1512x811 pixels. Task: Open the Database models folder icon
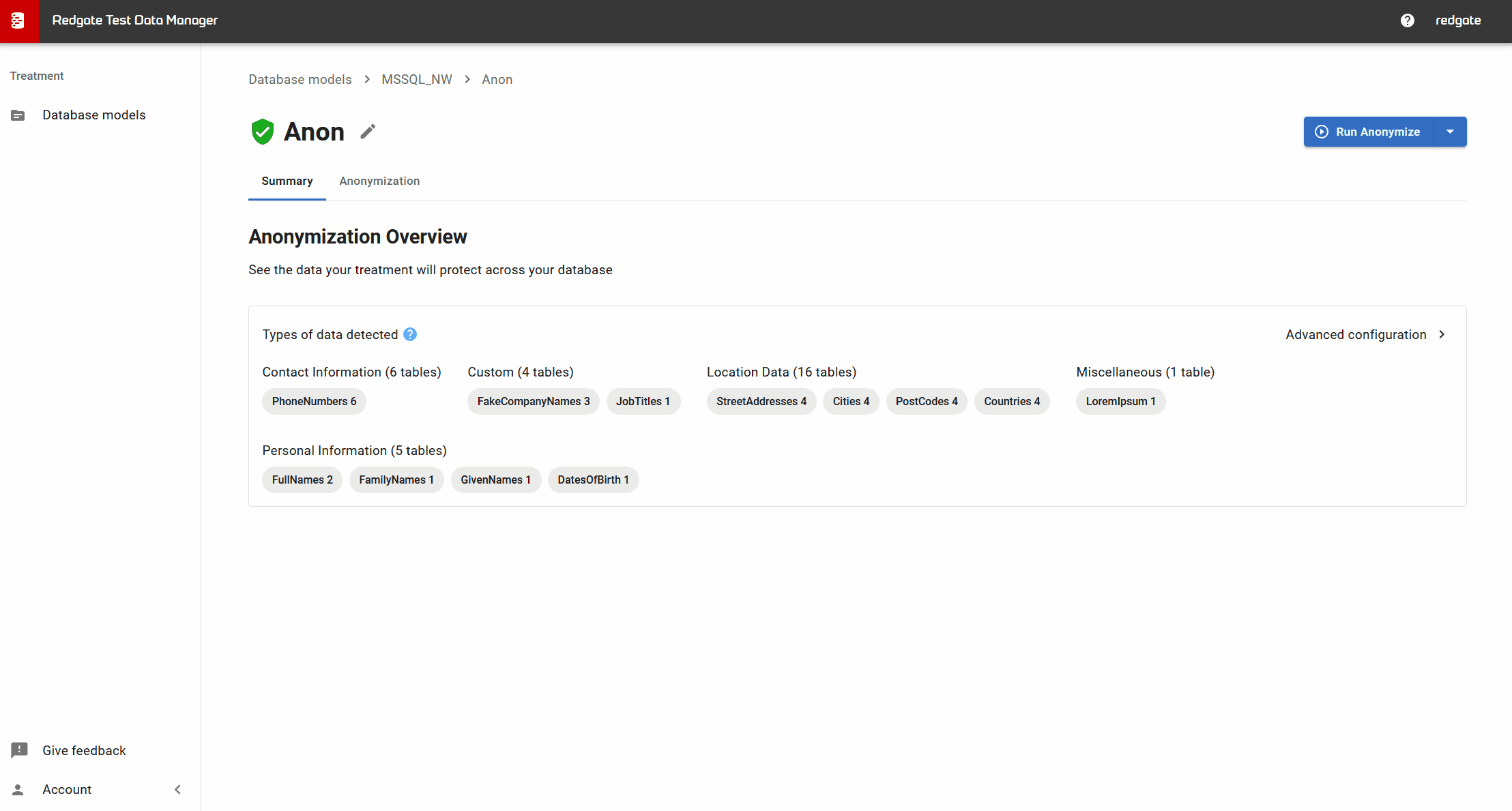click(18, 115)
